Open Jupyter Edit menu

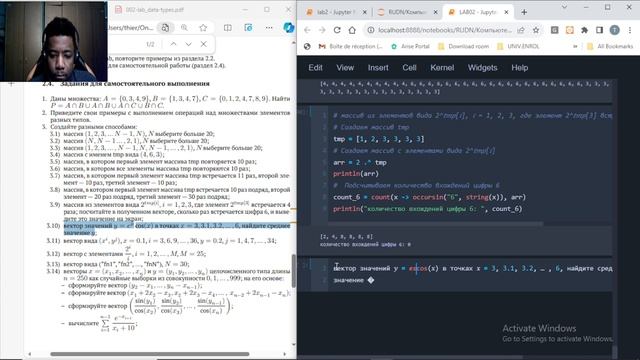[315, 68]
